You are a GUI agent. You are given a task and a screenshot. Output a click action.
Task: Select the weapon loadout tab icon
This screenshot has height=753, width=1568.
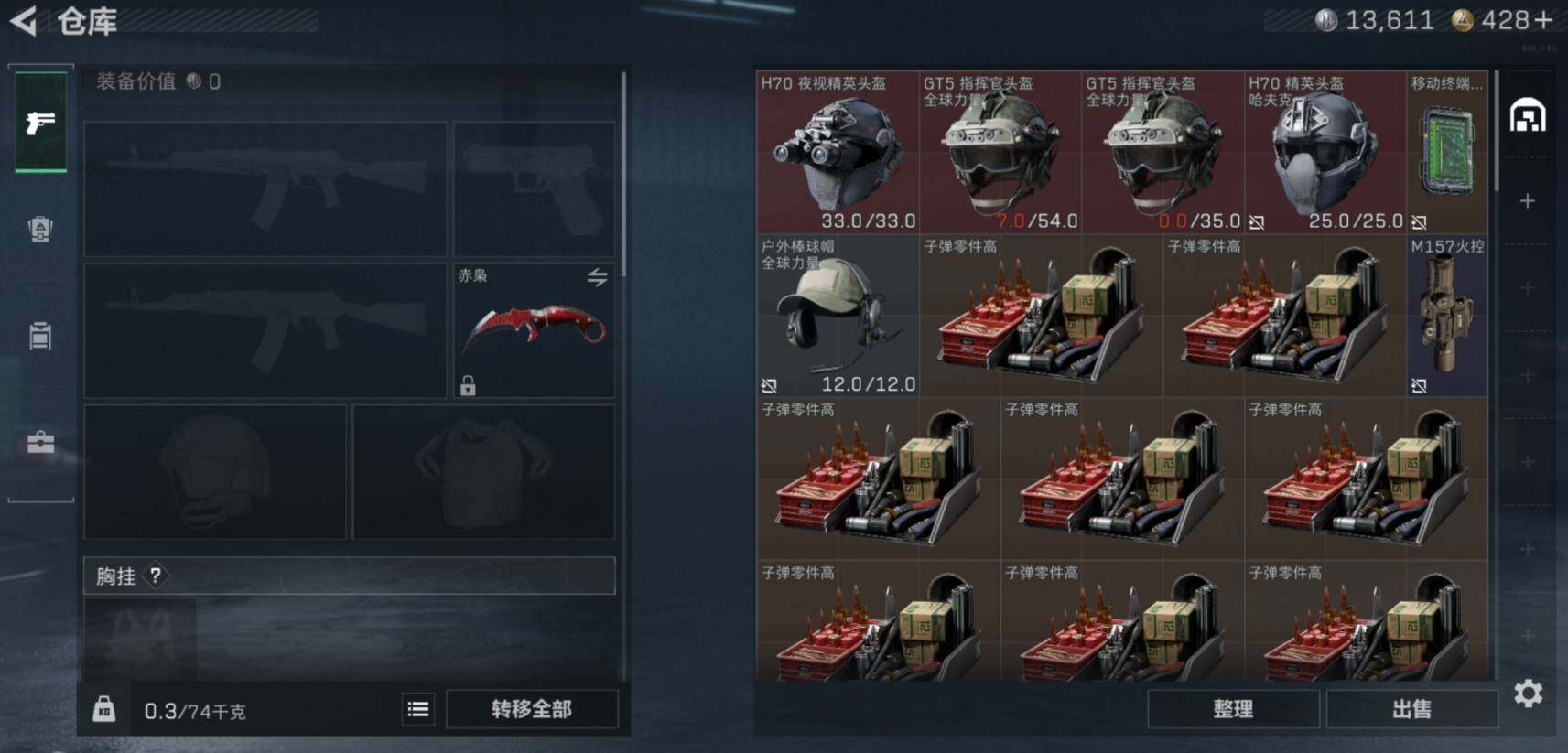point(40,123)
